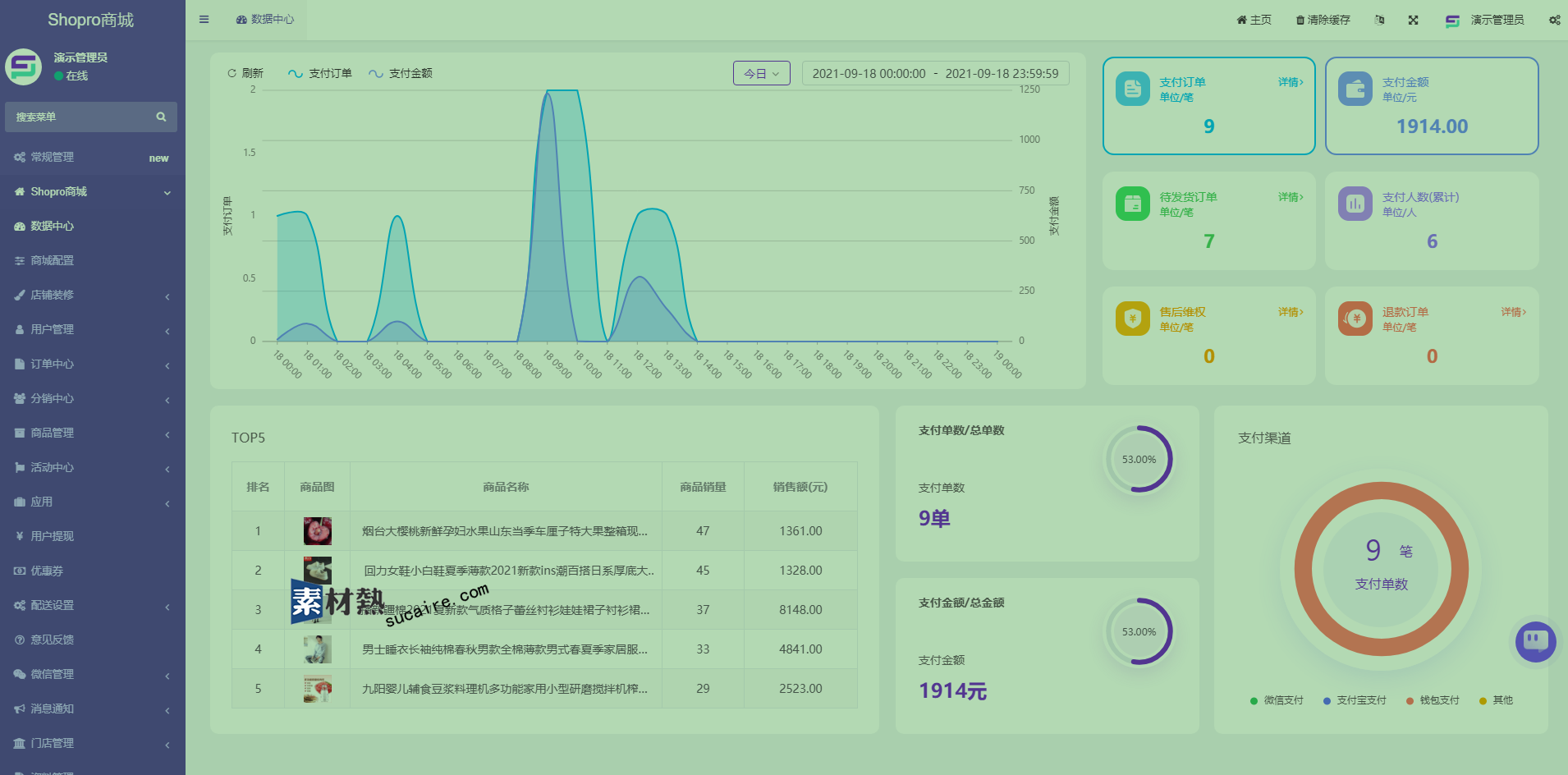Toggle 支付金额 series in chart legend
1568x775 pixels.
pyautogui.click(x=401, y=74)
